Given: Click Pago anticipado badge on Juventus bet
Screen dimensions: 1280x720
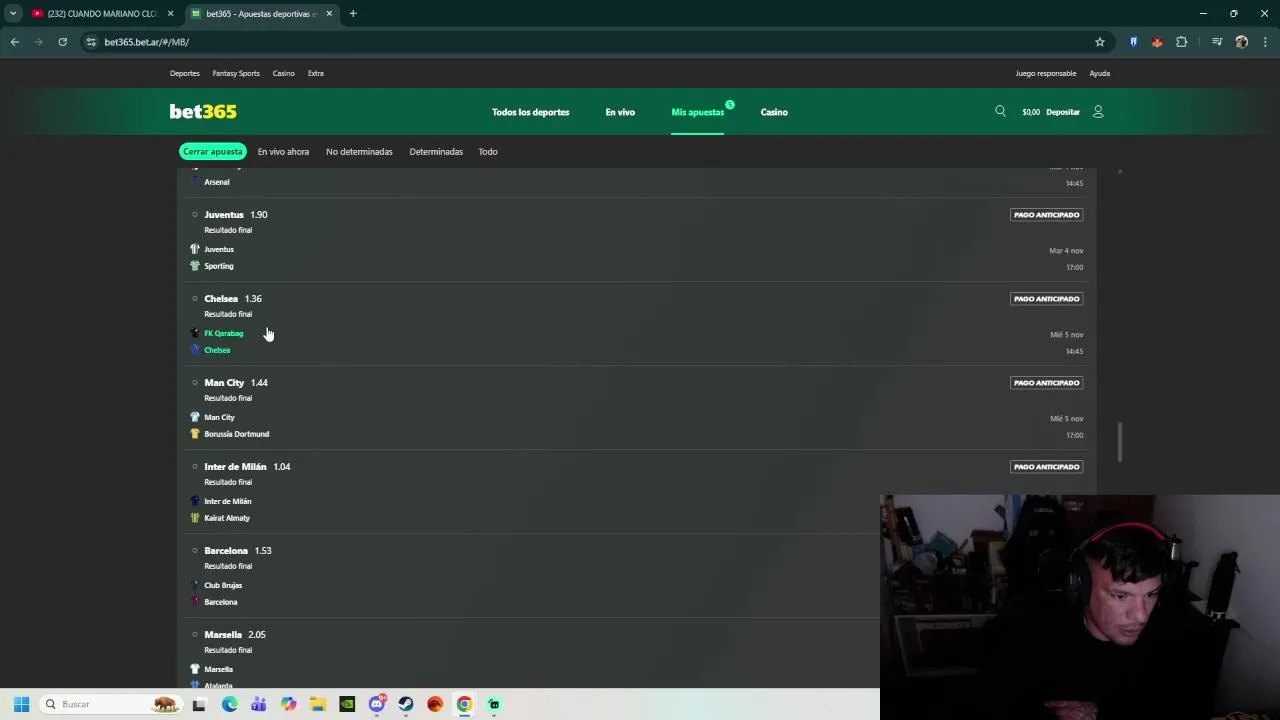Looking at the screenshot, I should pos(1046,215).
